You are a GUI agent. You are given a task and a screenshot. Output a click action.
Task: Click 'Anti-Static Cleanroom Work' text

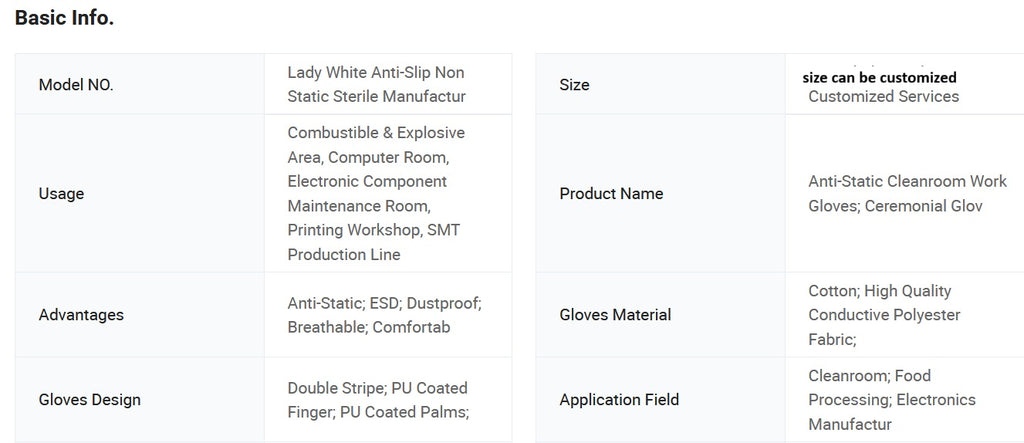tap(907, 181)
